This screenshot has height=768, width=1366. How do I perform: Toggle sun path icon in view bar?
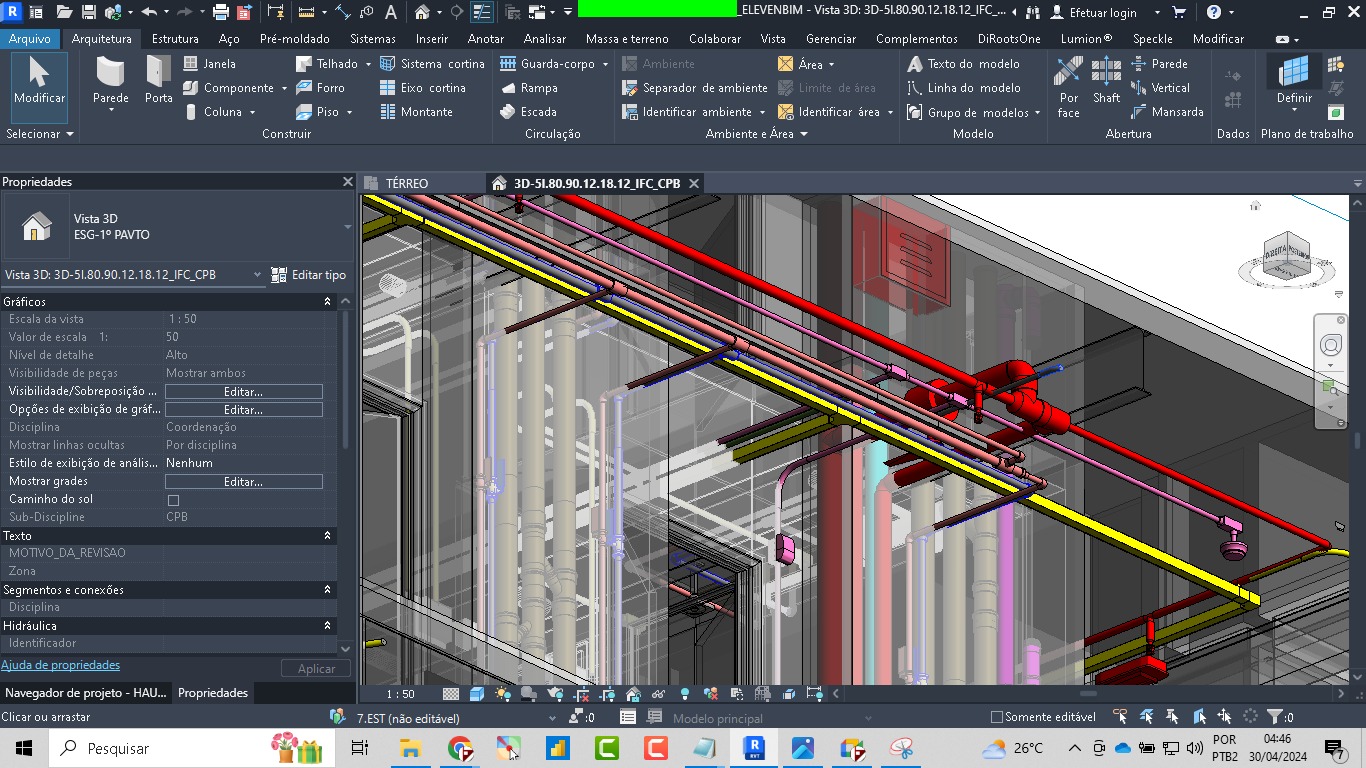tap(502, 694)
